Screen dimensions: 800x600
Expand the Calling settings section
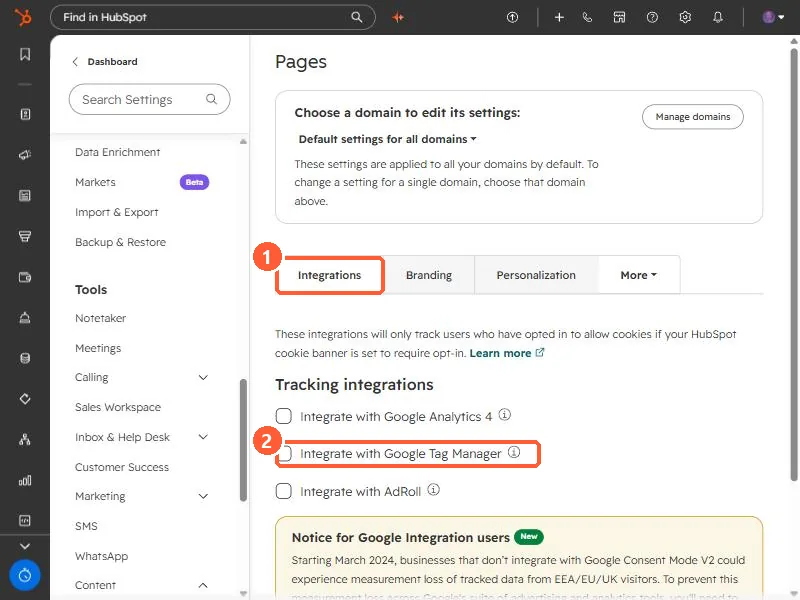pyautogui.click(x=203, y=378)
